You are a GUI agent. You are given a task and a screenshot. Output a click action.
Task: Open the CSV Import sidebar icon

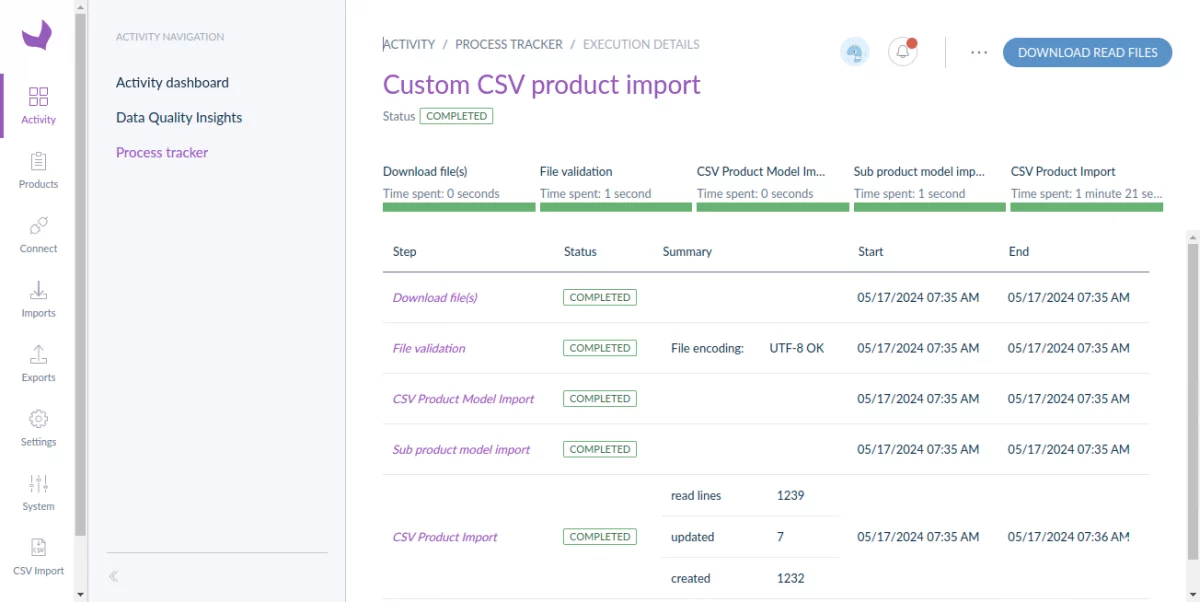pyautogui.click(x=38, y=555)
